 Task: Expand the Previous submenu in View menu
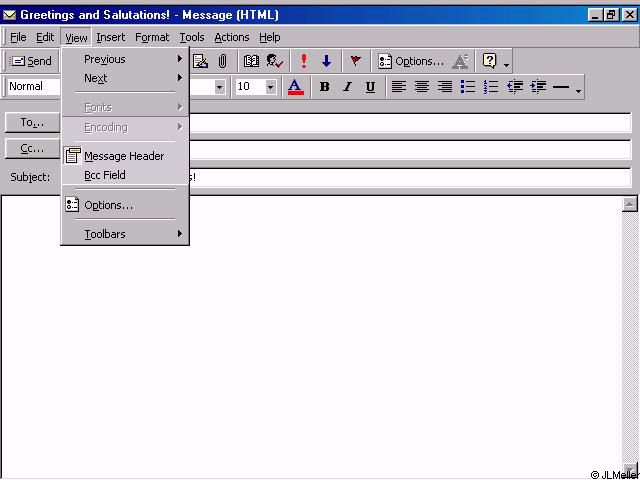pyautogui.click(x=125, y=59)
